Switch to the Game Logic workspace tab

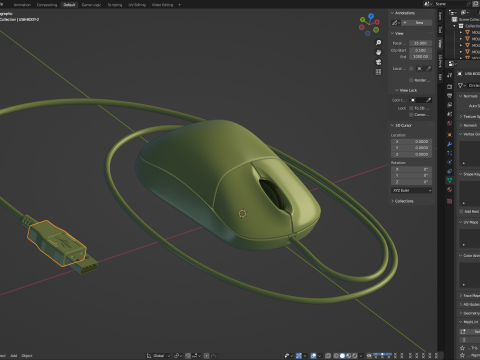[91, 5]
